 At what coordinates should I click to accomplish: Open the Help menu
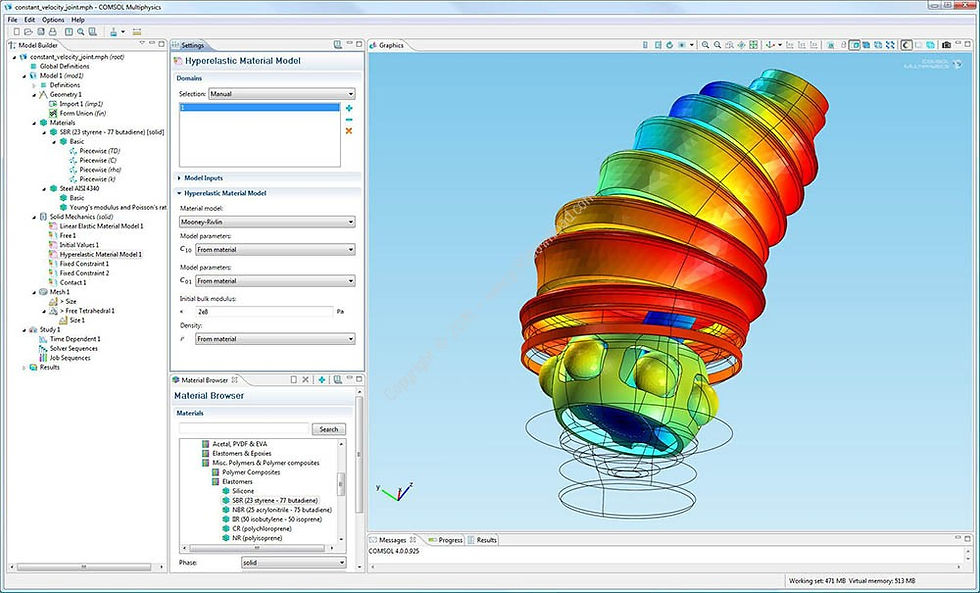pyautogui.click(x=78, y=20)
